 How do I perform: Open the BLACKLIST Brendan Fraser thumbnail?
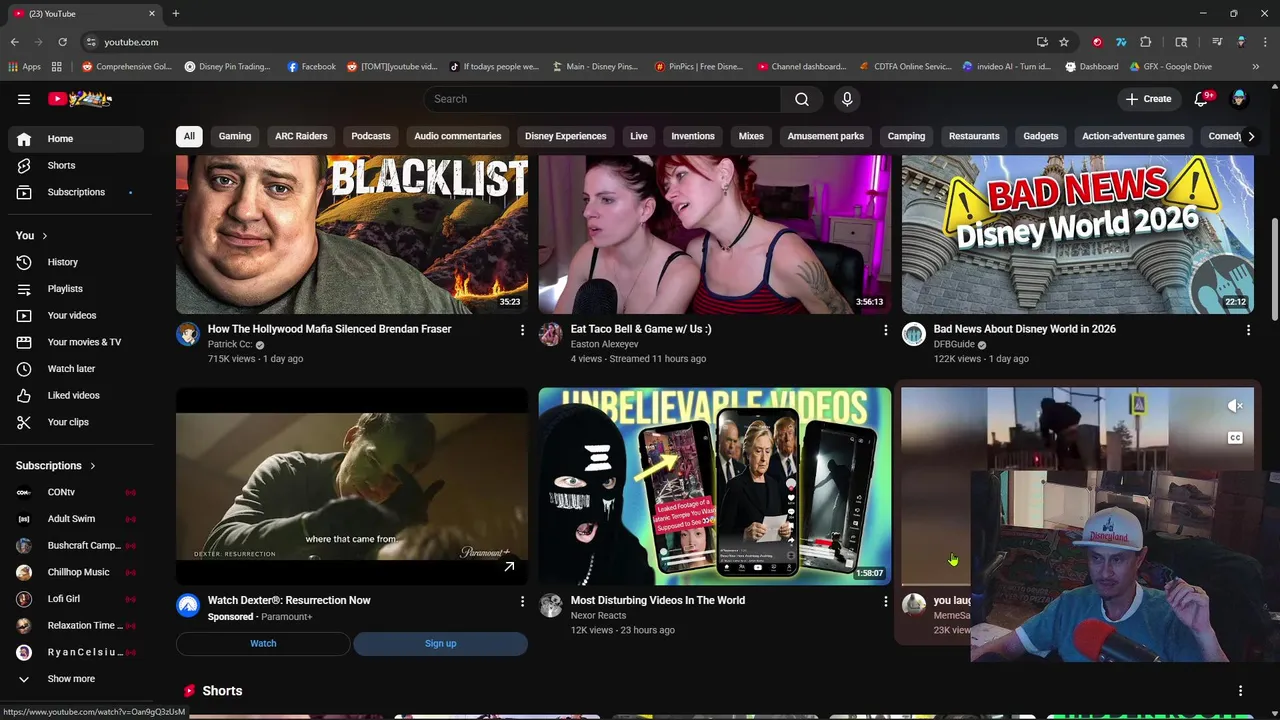tap(352, 235)
